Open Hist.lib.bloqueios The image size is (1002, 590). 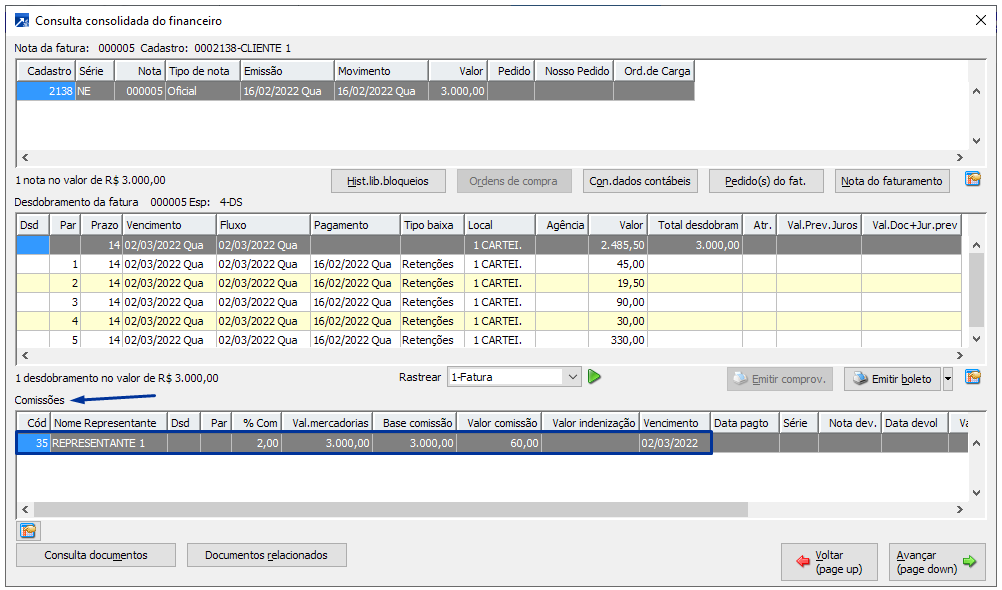(x=387, y=181)
